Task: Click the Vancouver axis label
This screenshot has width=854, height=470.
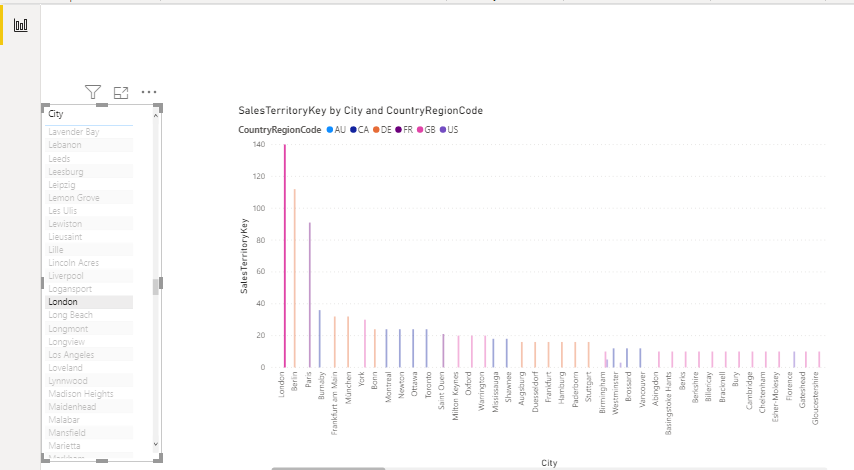Action: pos(642,388)
